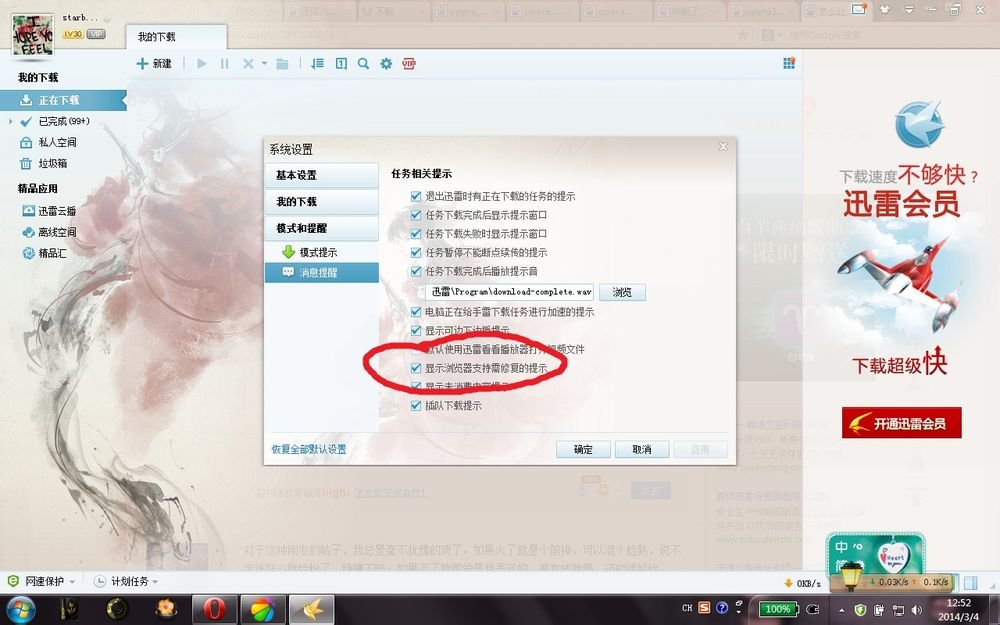The image size is (1000, 625).
Task: Toggle 显示可边下边播提示 checkbox
Action: (x=416, y=330)
